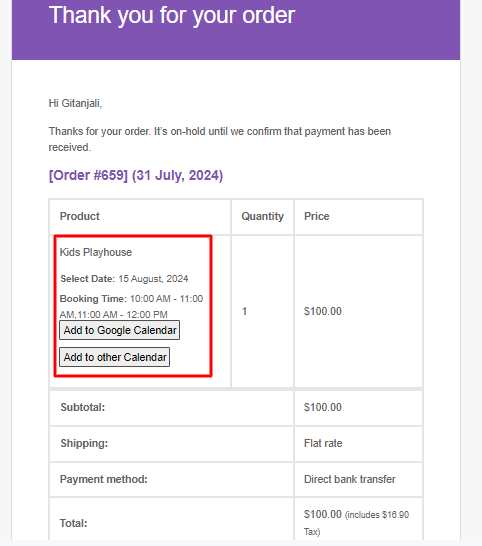
Task: Click the Booking Time slot text
Action: click(x=131, y=306)
